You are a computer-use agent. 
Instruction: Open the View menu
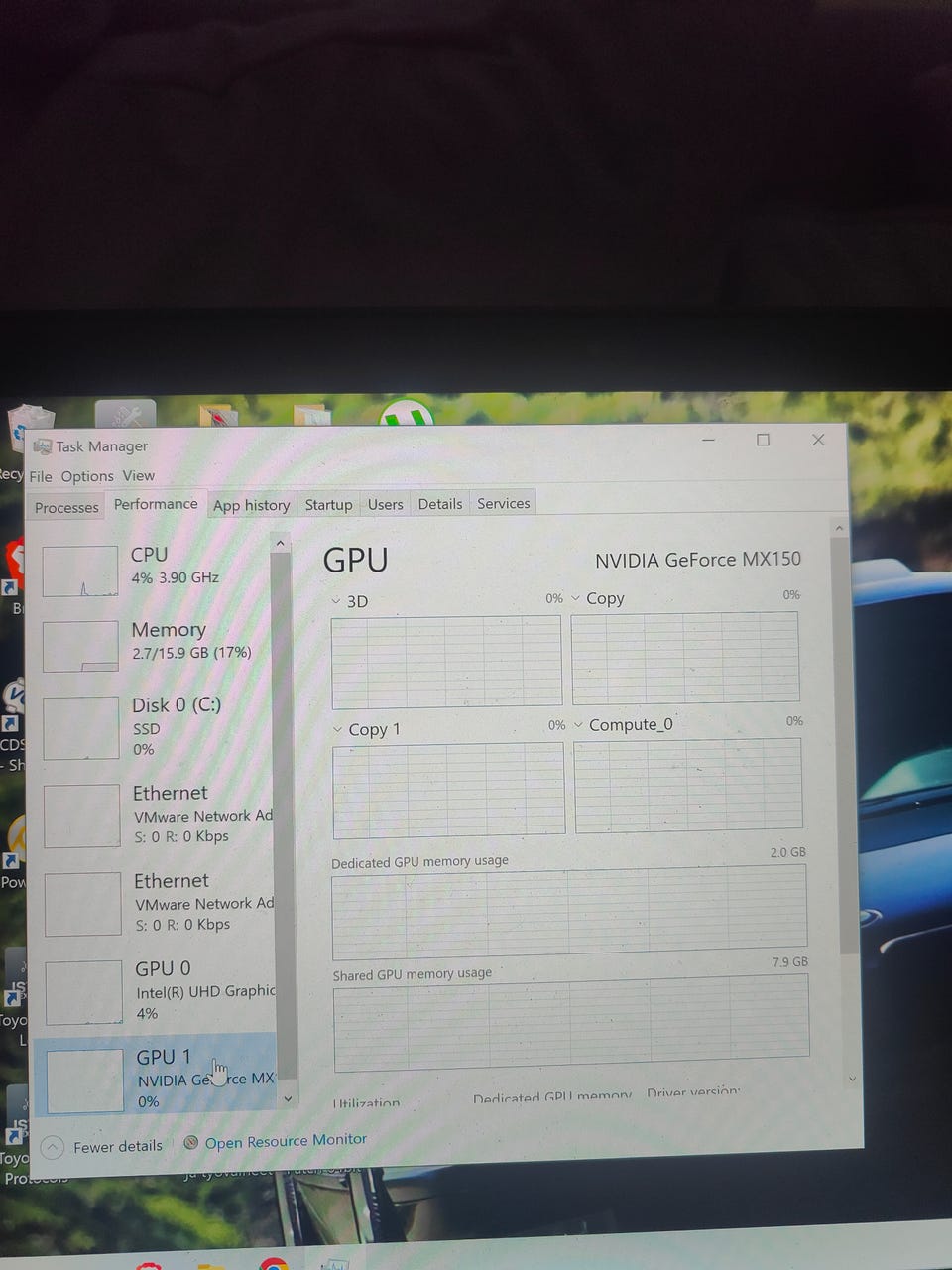[139, 475]
